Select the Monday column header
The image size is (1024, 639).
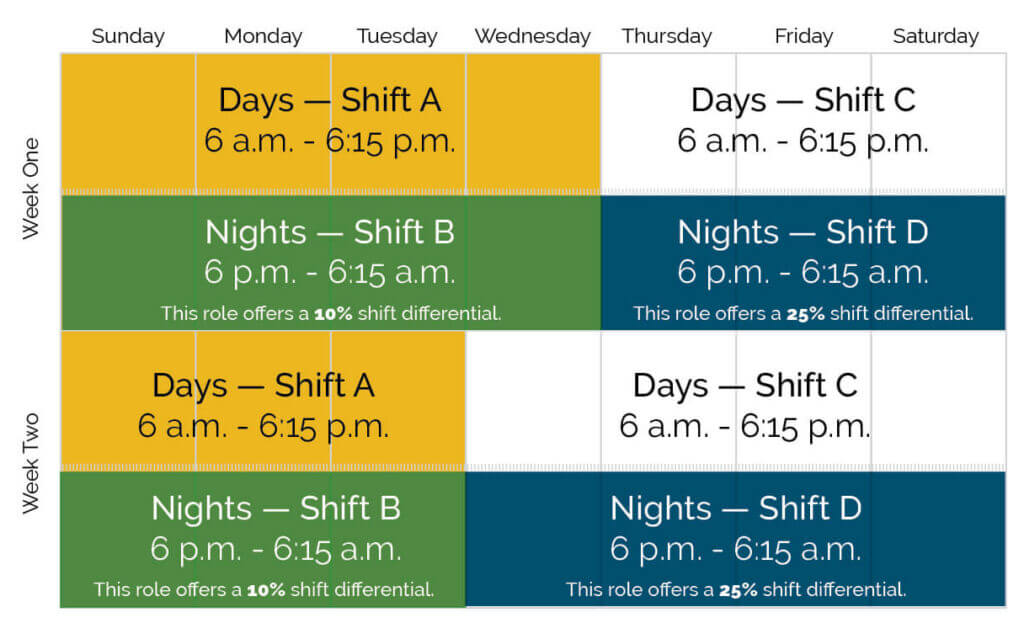(263, 37)
